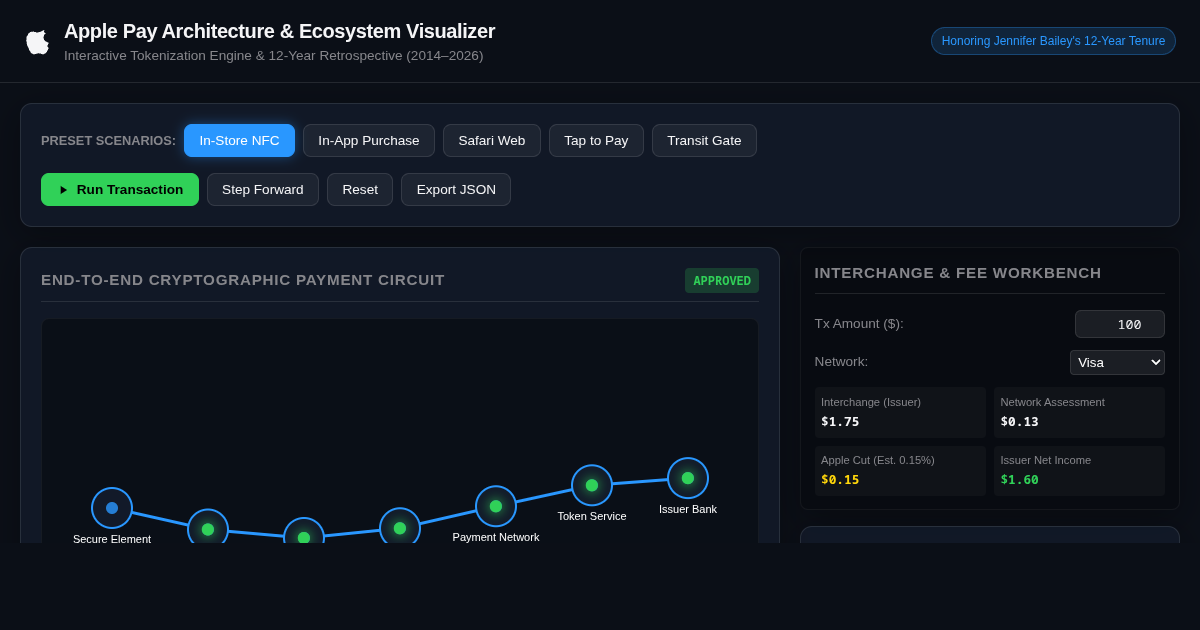1200x630 pixels.
Task: Click the Apple Cut $0.15 value
Action: 840,480
